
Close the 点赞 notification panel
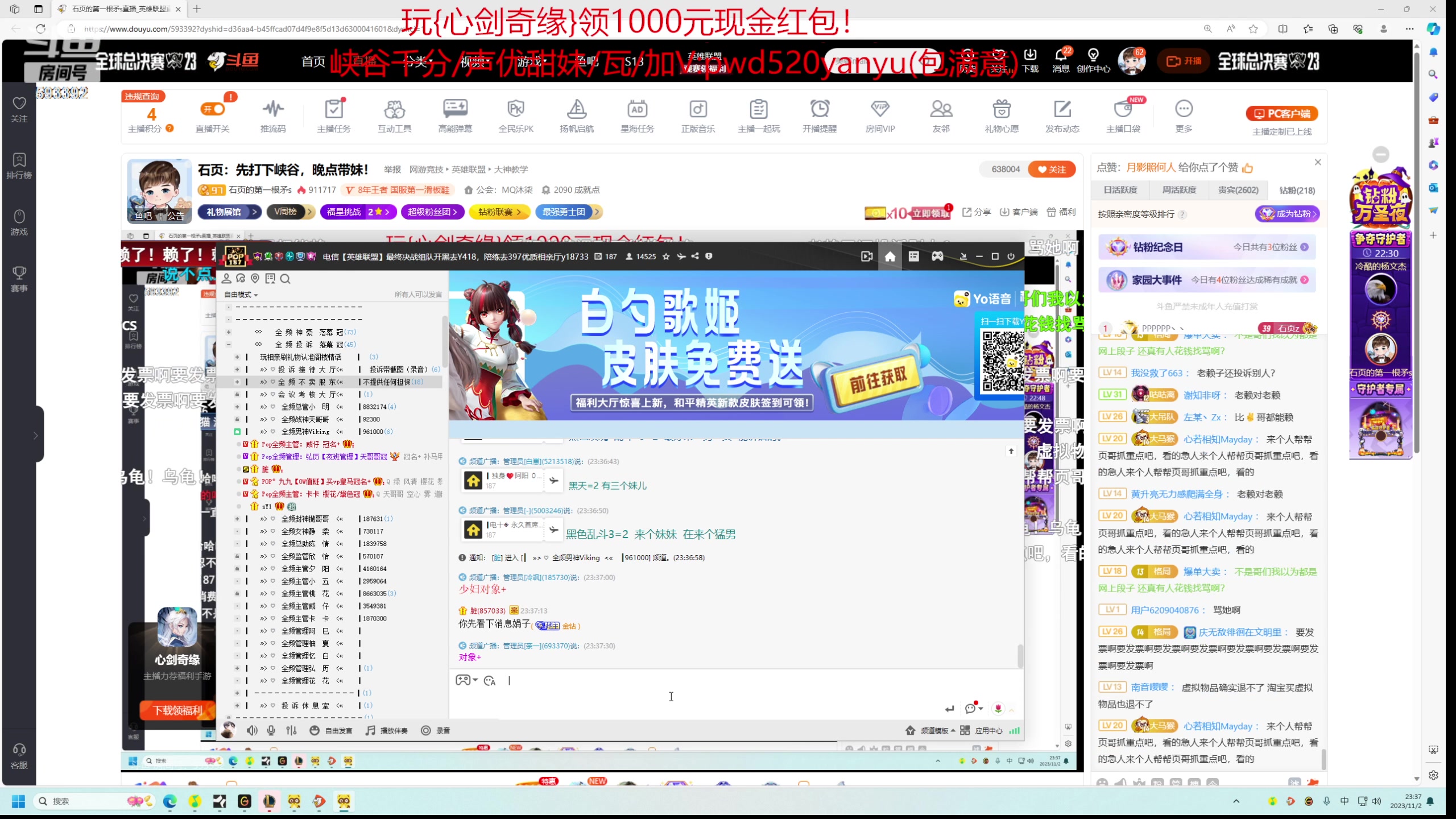(1318, 163)
